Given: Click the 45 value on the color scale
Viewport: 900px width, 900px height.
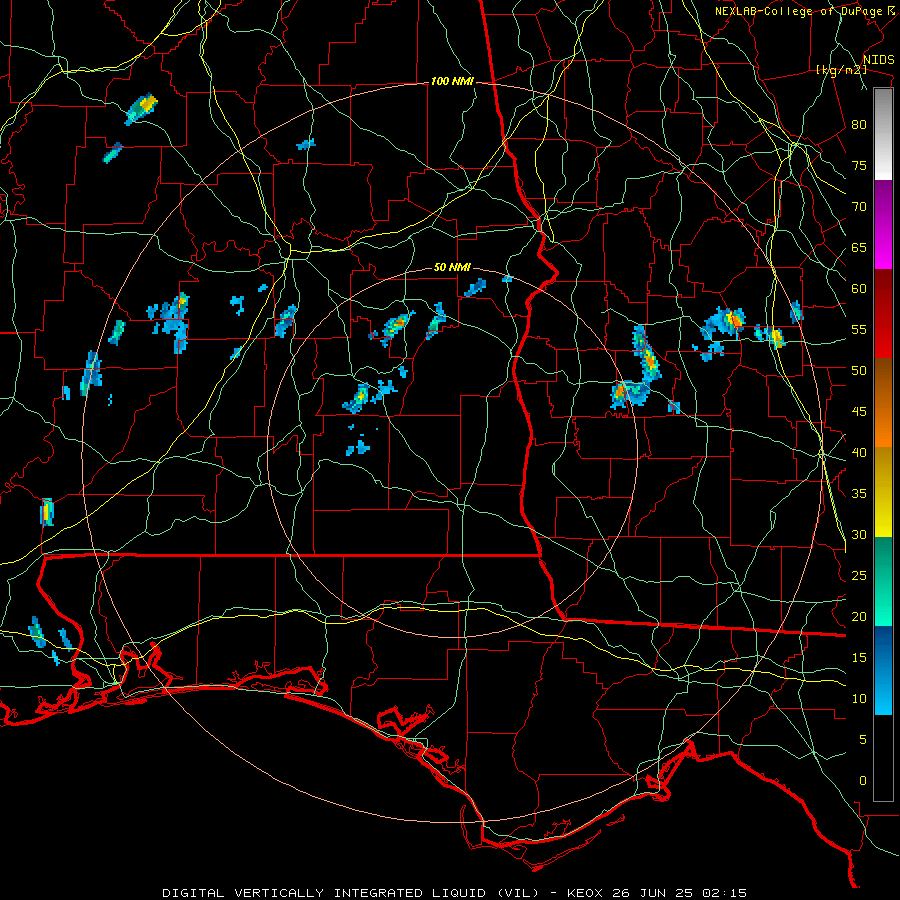Looking at the screenshot, I should click(x=859, y=412).
